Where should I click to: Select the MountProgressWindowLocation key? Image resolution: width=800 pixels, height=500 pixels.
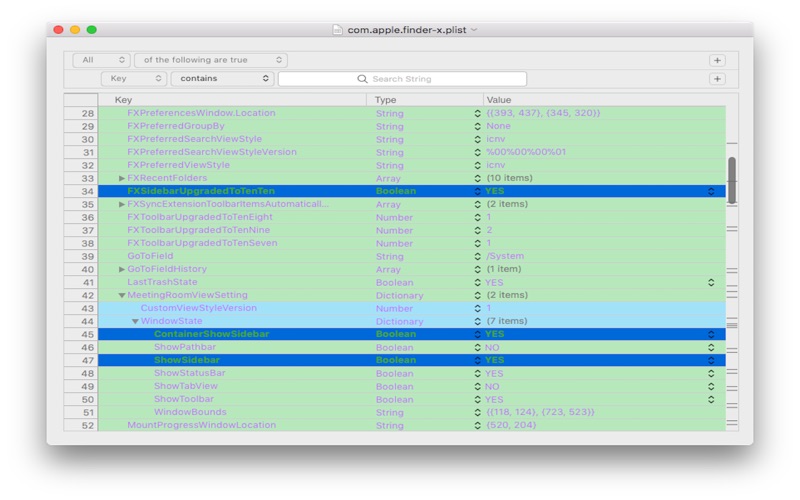pyautogui.click(x=202, y=425)
